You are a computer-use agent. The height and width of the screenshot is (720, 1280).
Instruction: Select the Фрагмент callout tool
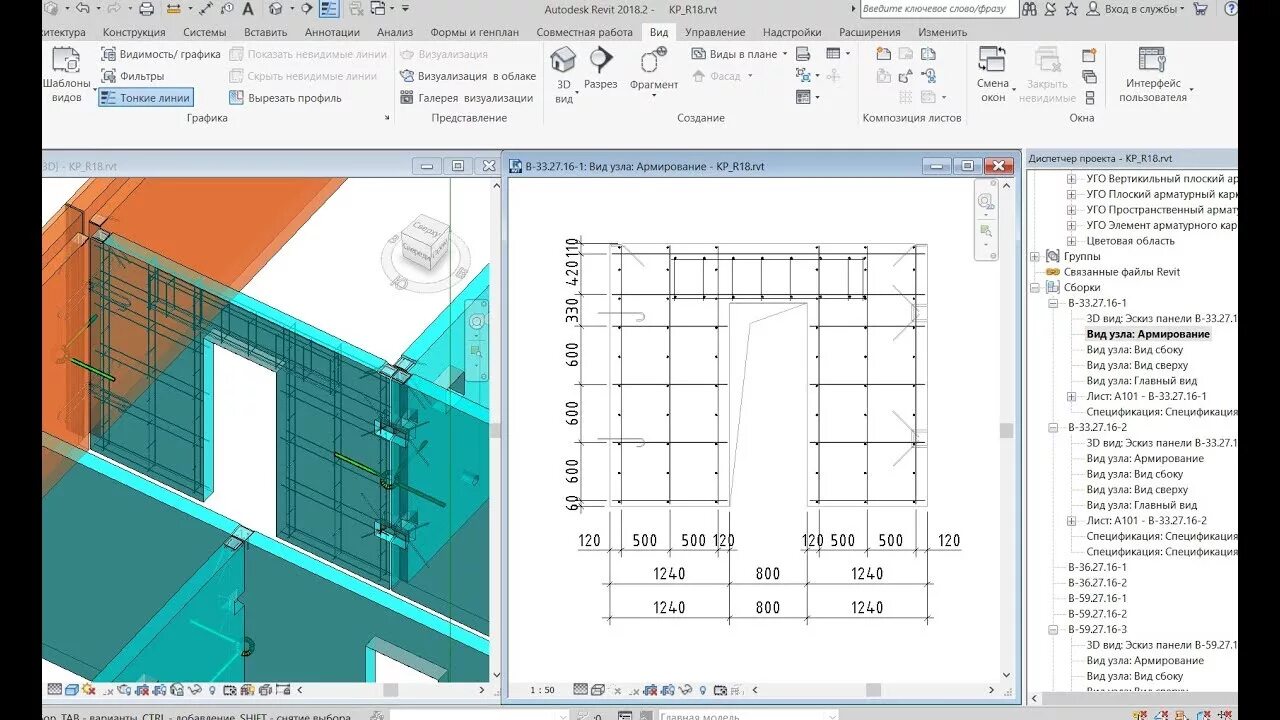(654, 70)
